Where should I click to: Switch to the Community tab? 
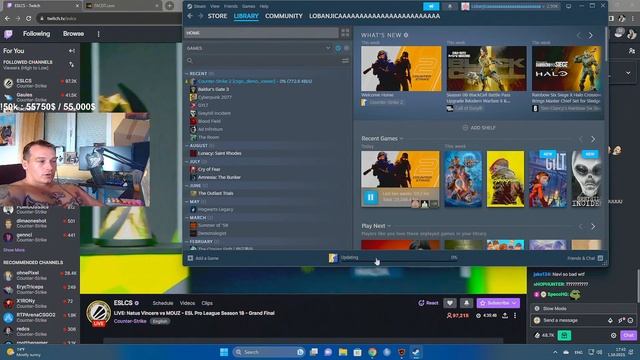click(x=284, y=16)
